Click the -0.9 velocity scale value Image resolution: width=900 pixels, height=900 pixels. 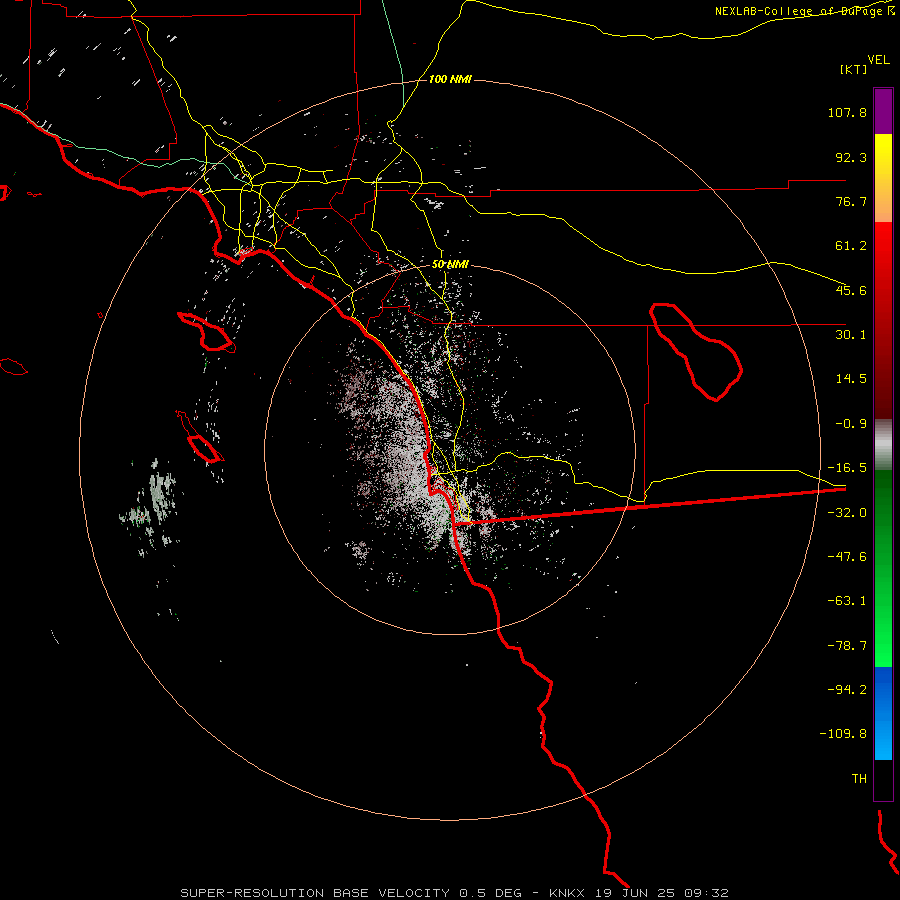pos(851,424)
